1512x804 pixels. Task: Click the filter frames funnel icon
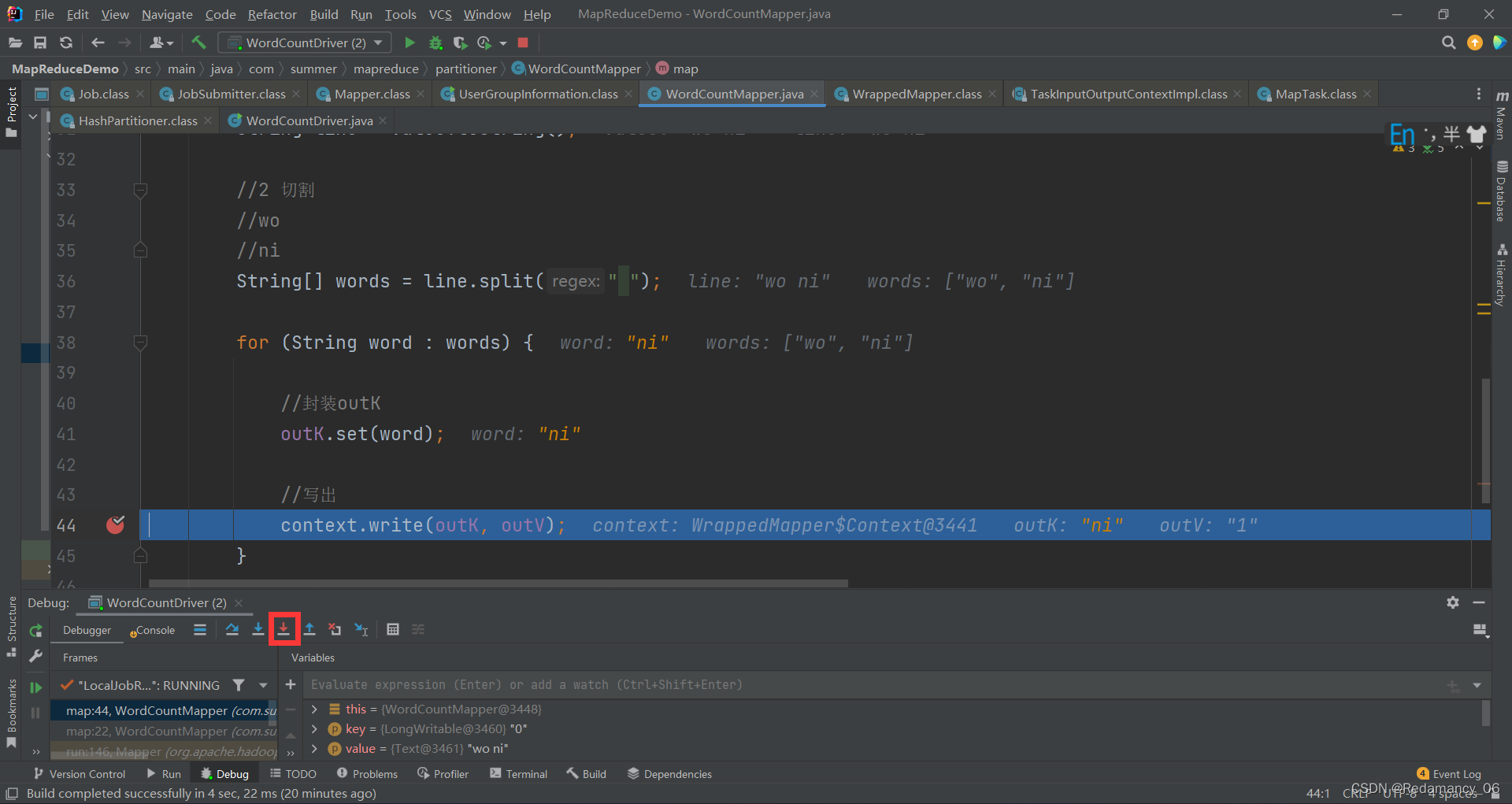(239, 685)
